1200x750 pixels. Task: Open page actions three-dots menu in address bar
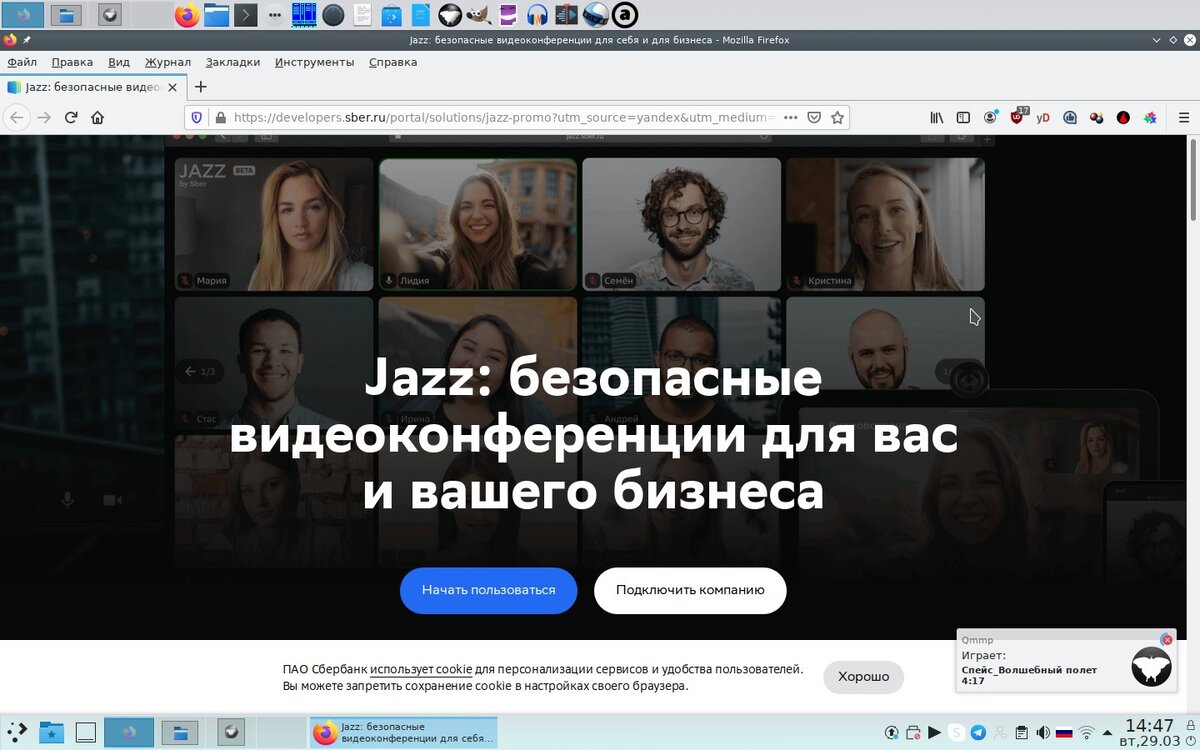(x=790, y=117)
